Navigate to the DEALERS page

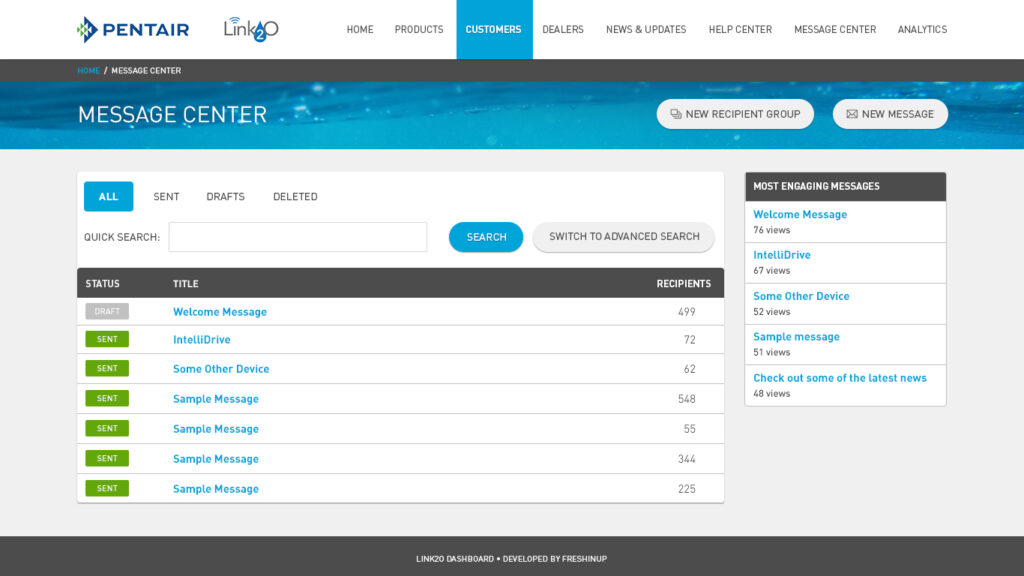coord(563,29)
